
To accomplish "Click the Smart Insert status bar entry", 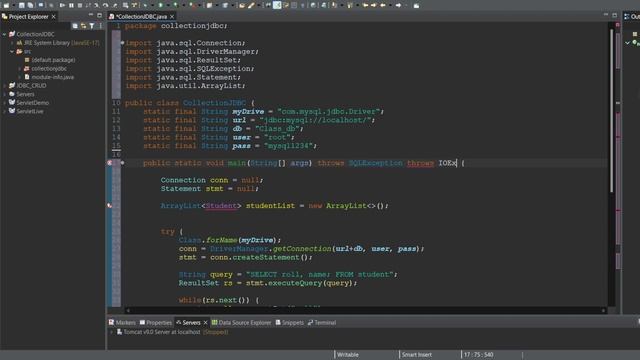I will pyautogui.click(x=416, y=355).
